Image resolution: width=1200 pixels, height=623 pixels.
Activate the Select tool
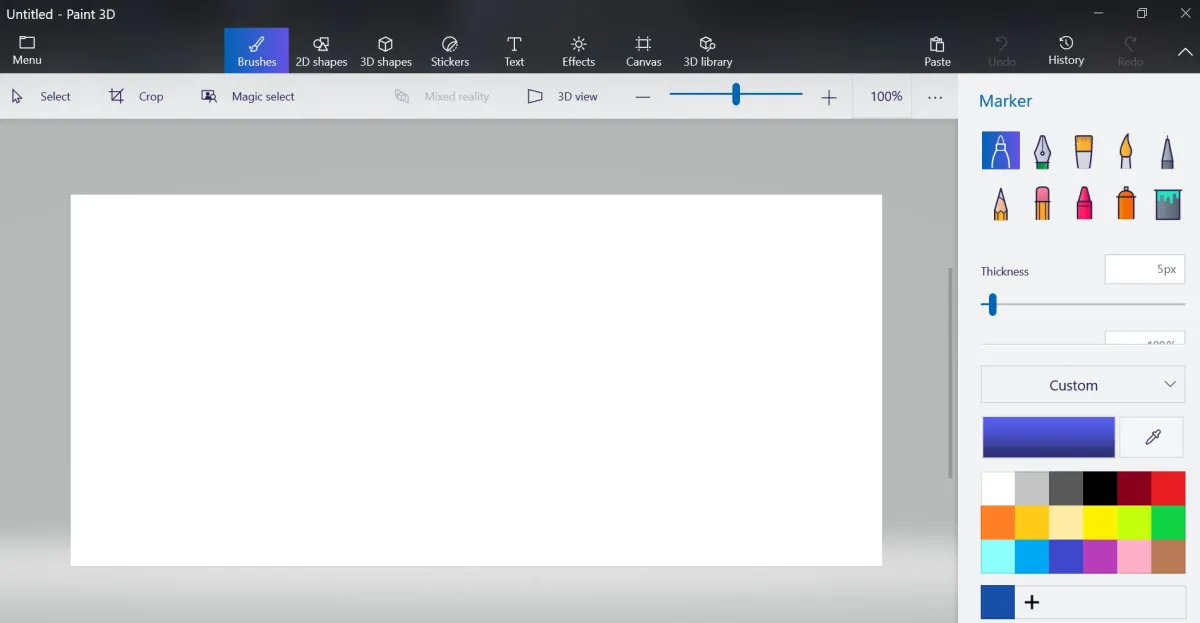pos(41,97)
